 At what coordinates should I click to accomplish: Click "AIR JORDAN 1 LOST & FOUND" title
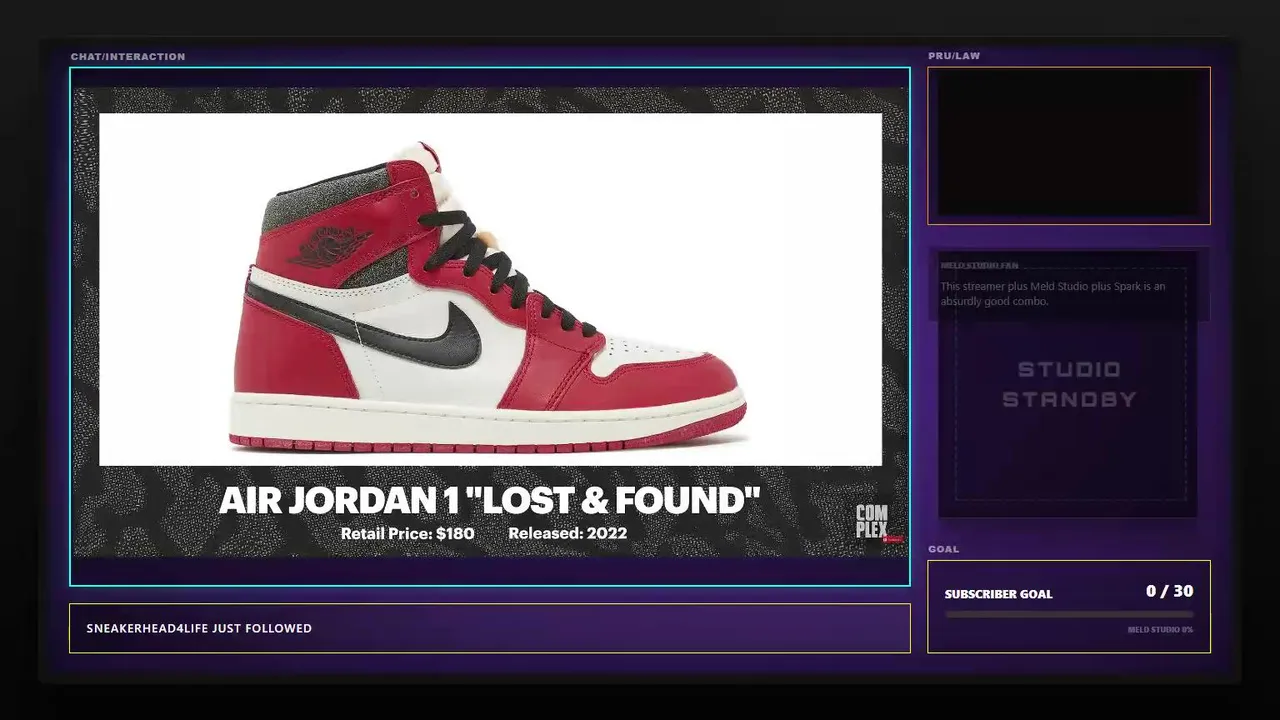(490, 500)
